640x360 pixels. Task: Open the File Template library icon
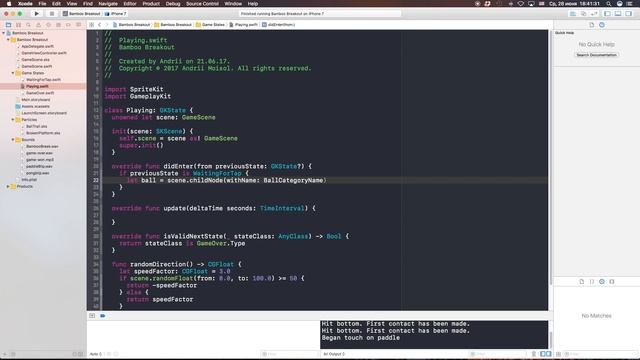point(582,282)
